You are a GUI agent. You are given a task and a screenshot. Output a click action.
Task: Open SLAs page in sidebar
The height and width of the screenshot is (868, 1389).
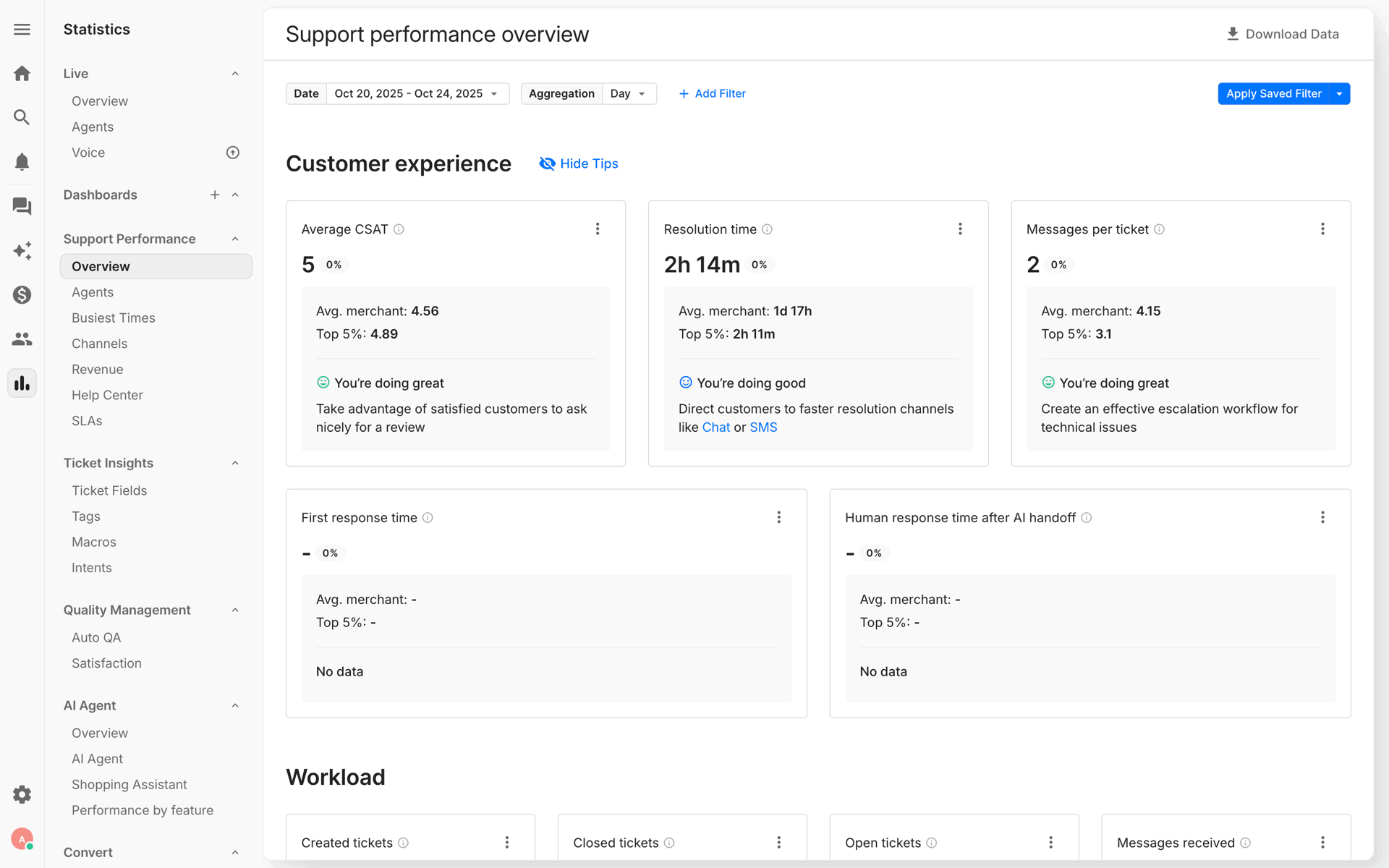coord(87,421)
